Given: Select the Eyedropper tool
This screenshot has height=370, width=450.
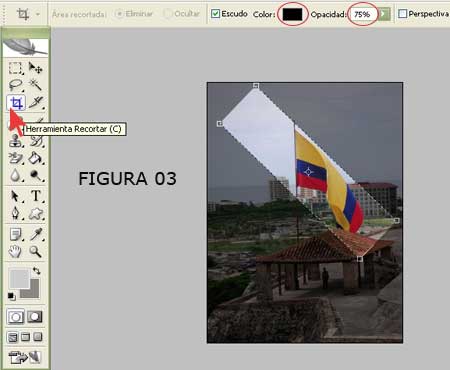Looking at the screenshot, I should pyautogui.click(x=36, y=234).
